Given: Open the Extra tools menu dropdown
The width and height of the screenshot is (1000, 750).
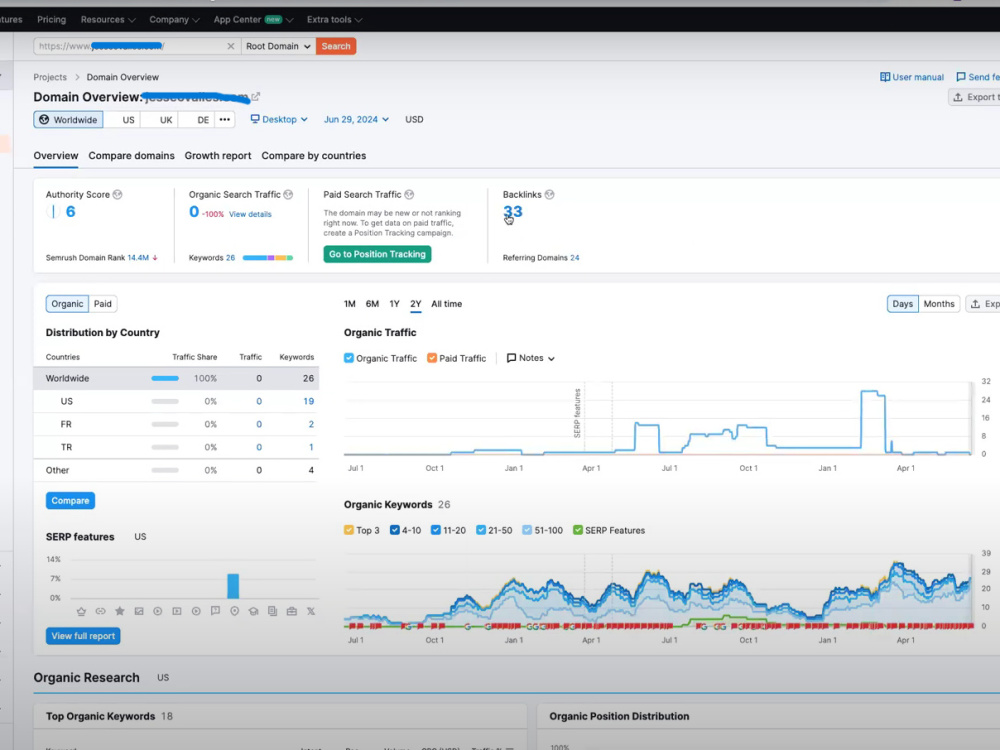Looking at the screenshot, I should [x=334, y=20].
